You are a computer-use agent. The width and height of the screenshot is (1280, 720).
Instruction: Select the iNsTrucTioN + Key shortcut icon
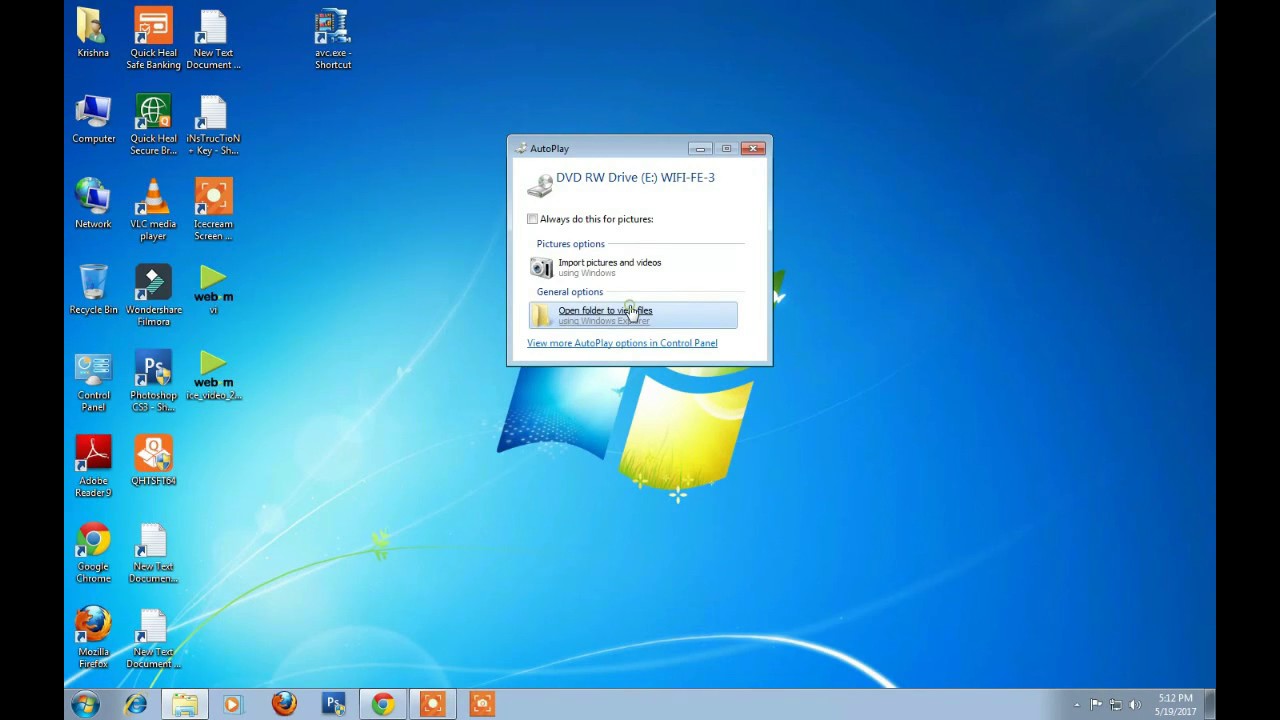(x=213, y=126)
